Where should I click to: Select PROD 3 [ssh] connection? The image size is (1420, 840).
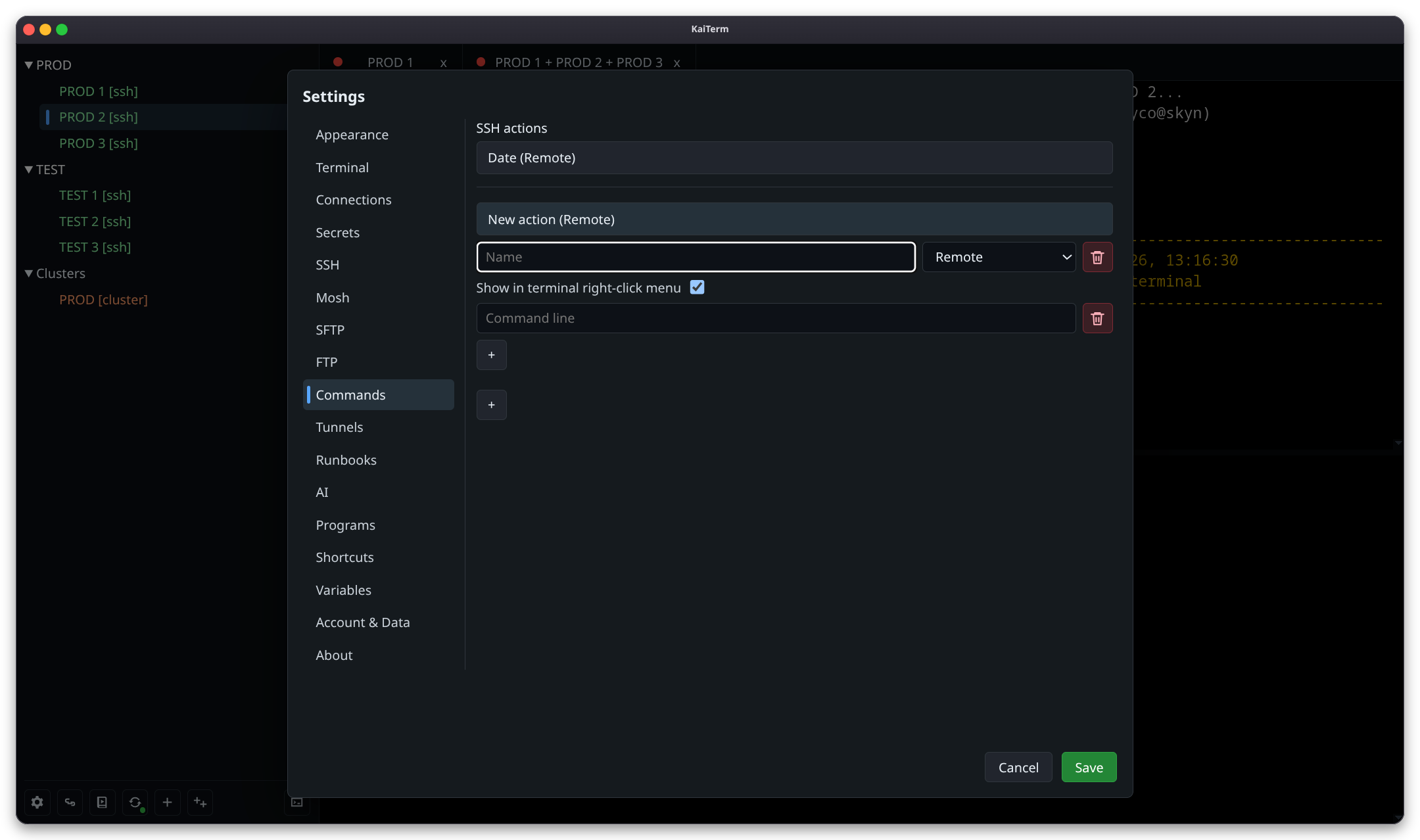[x=99, y=143]
